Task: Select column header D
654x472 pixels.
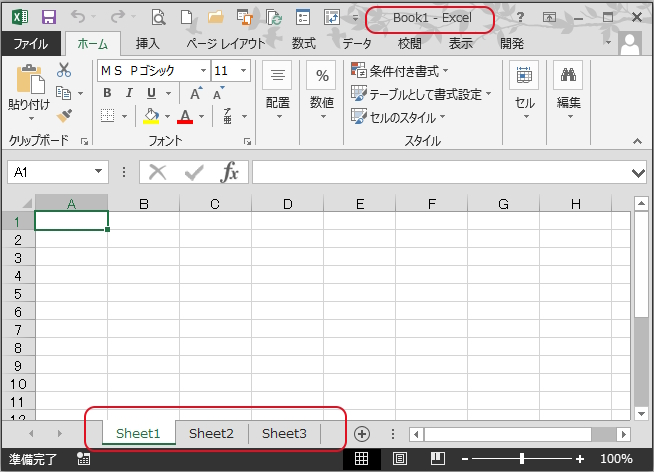Action: (x=287, y=204)
